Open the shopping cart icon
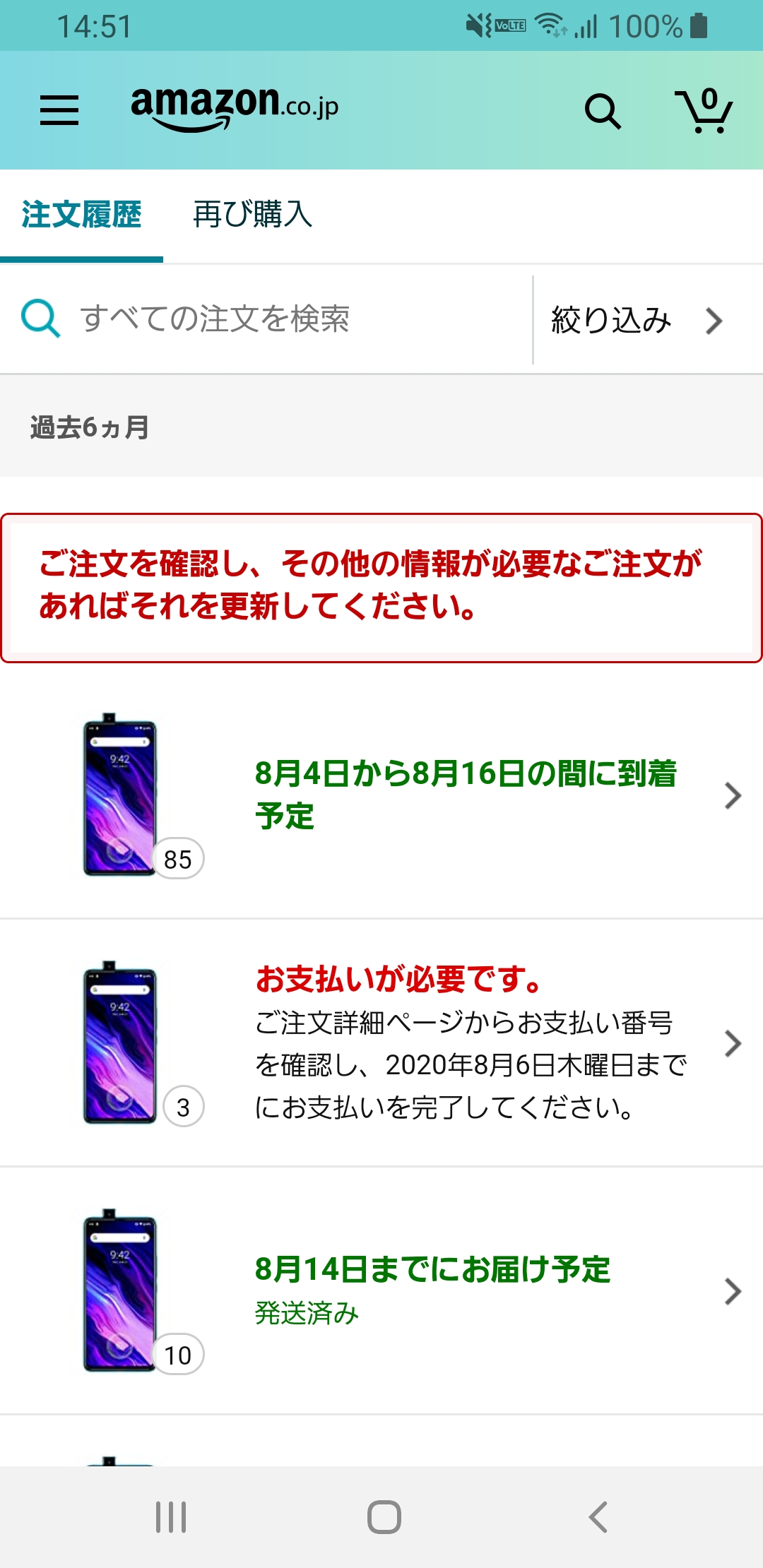This screenshot has width=763, height=1568. point(704,111)
